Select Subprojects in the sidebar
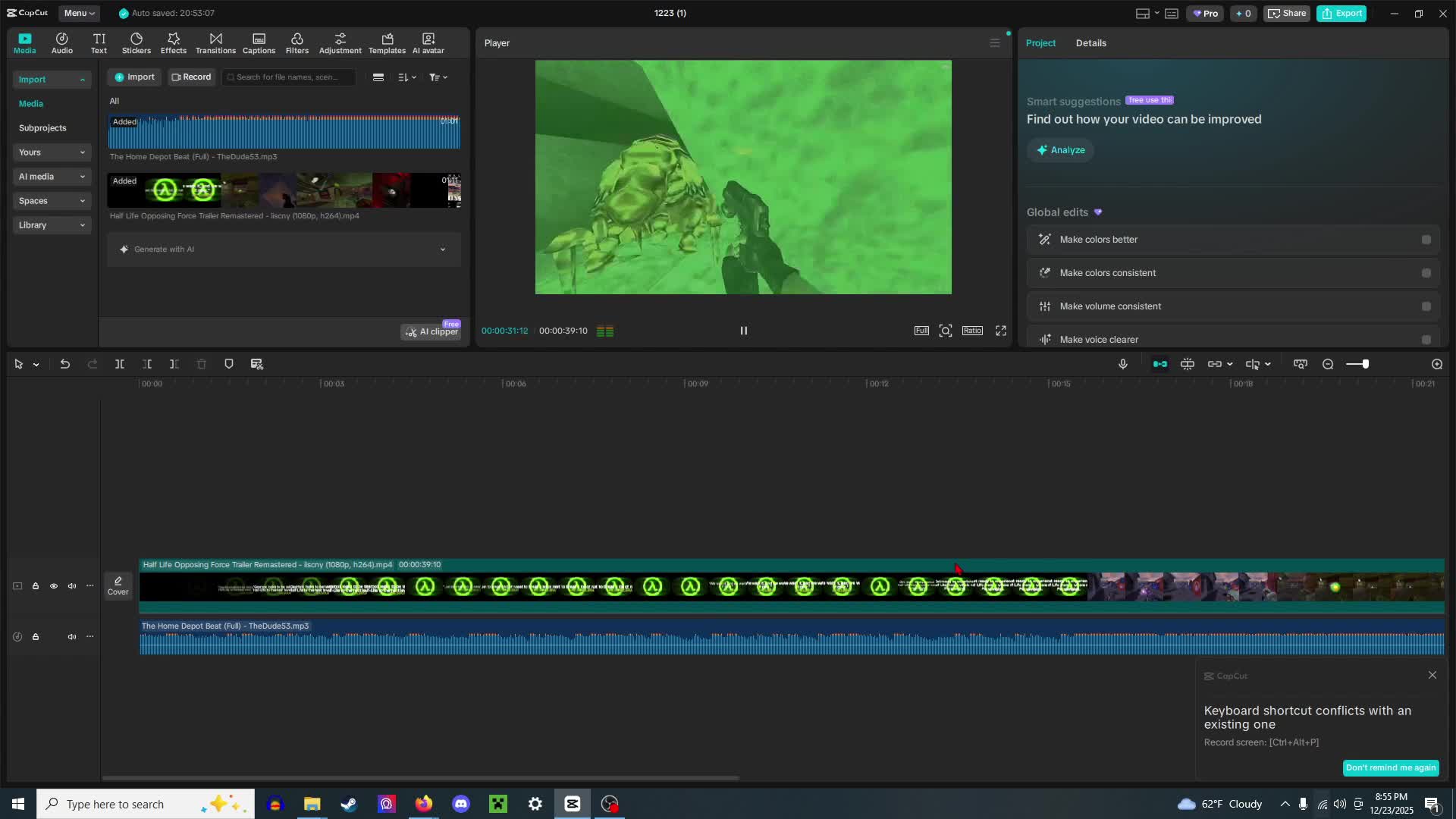 coord(42,128)
